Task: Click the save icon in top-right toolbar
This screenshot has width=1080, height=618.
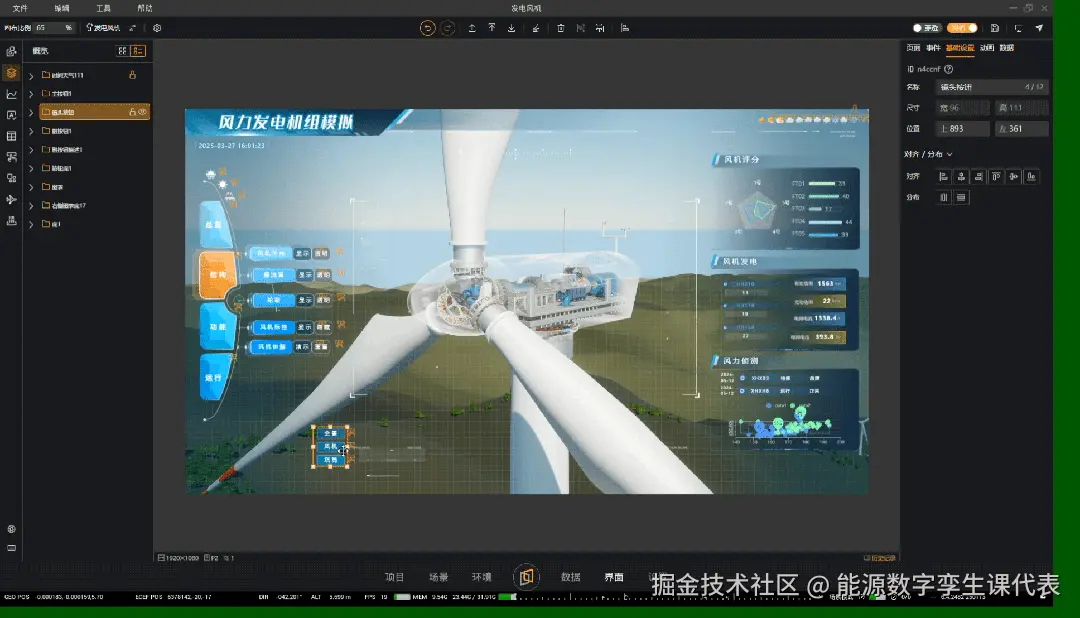Action: [995, 28]
